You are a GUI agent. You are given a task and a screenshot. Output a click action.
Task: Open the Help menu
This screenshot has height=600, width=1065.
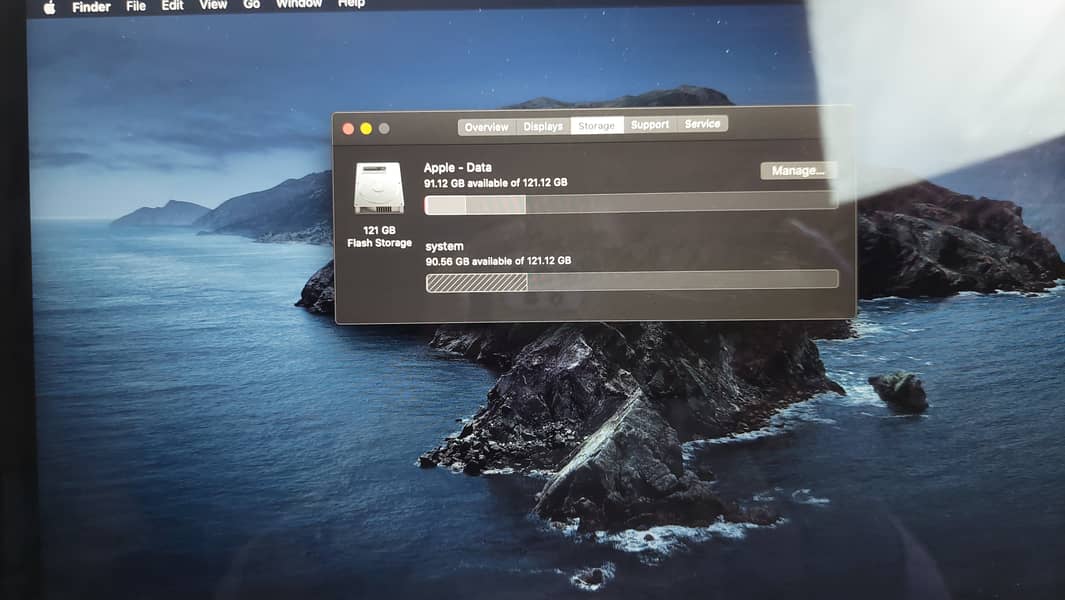[x=351, y=3]
